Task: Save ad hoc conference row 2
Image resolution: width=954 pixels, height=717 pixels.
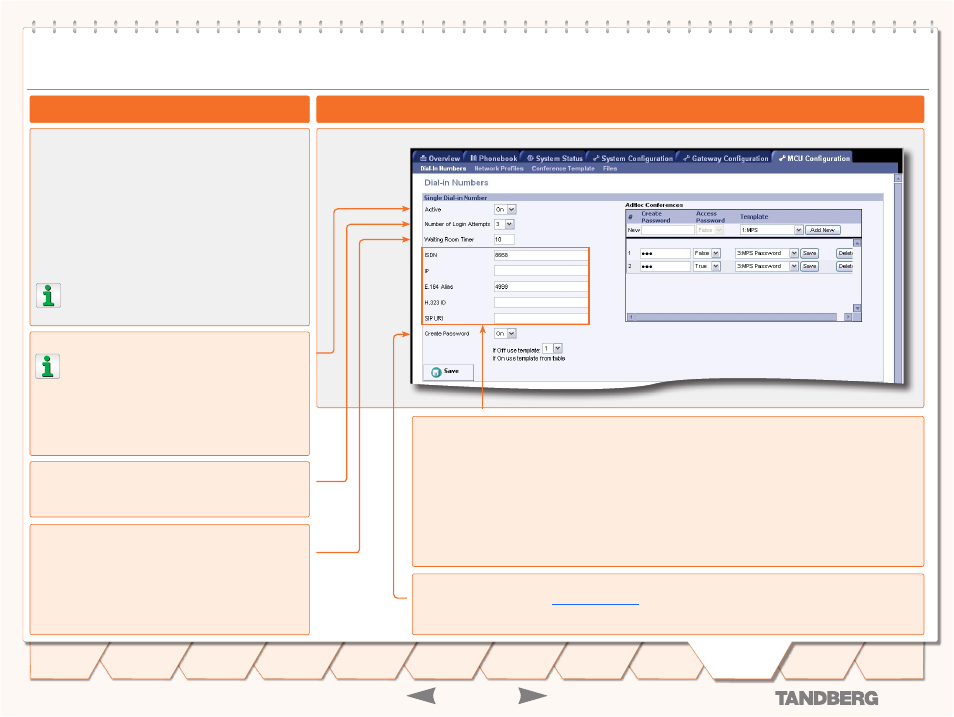Action: click(809, 267)
